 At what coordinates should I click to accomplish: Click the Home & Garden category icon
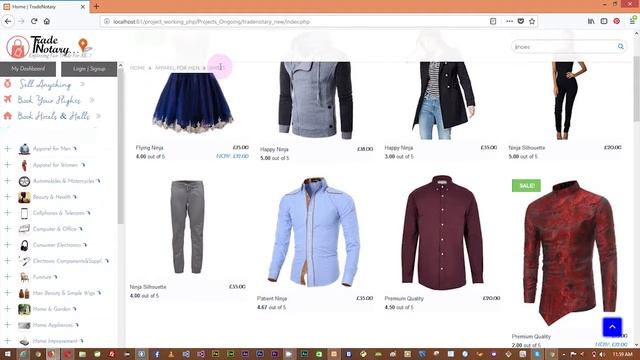point(24,309)
